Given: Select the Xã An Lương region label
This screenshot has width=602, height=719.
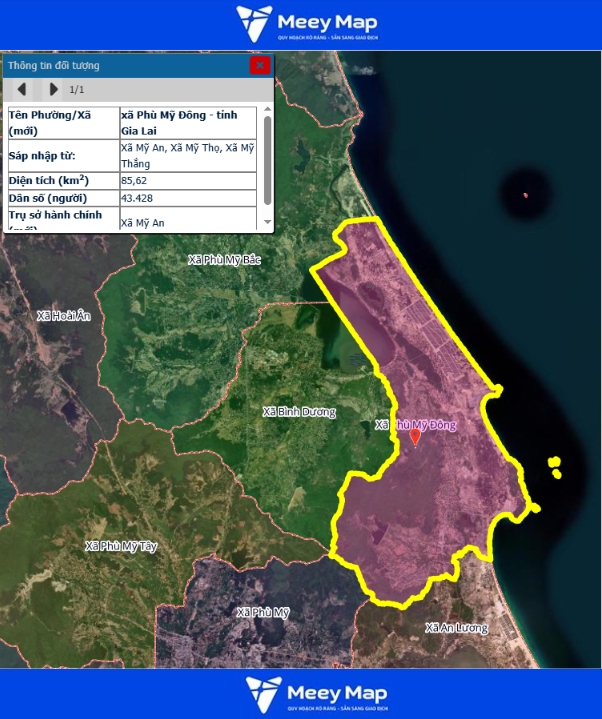Looking at the screenshot, I should pos(456,628).
